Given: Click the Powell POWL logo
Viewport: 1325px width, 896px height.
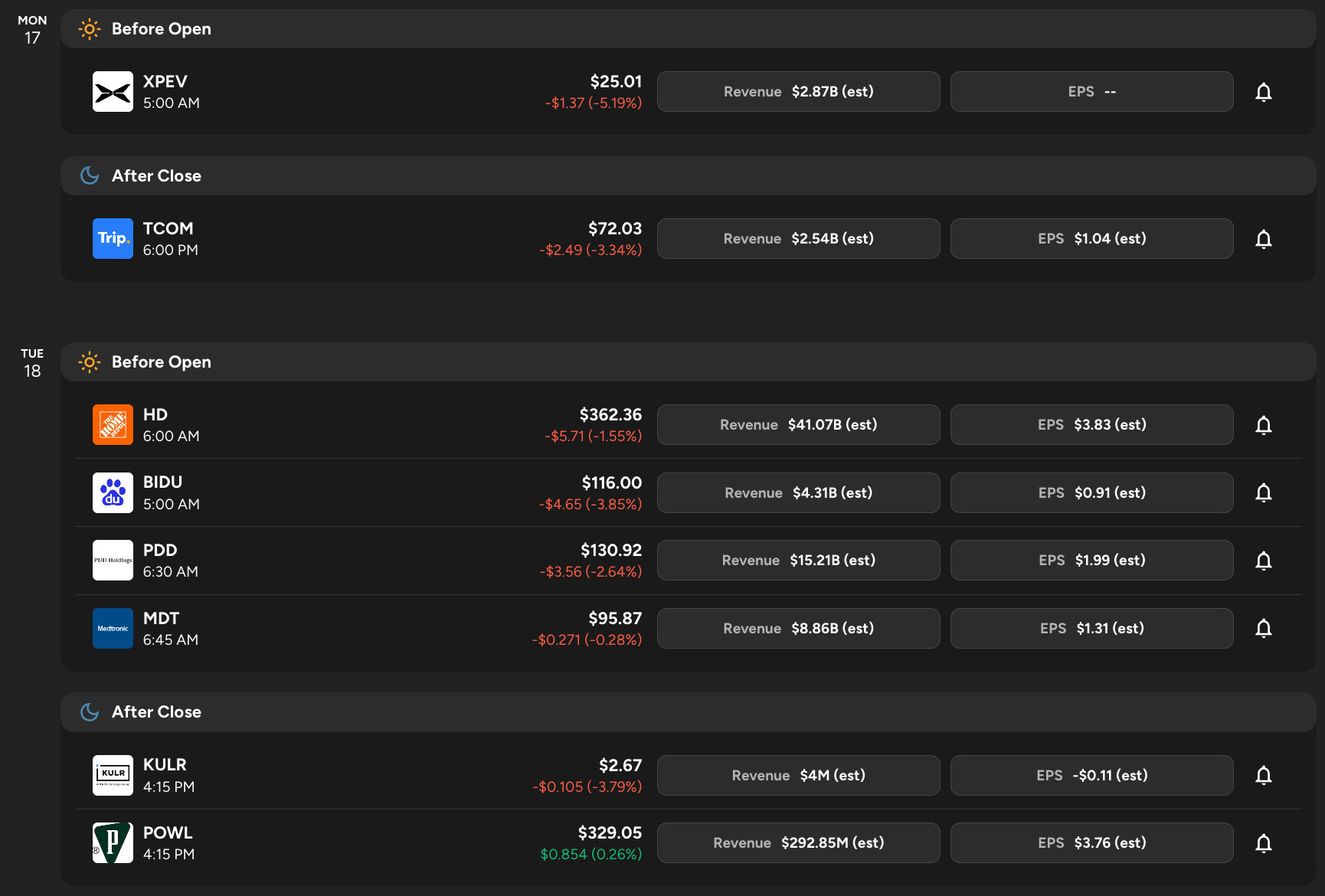Looking at the screenshot, I should (113, 843).
